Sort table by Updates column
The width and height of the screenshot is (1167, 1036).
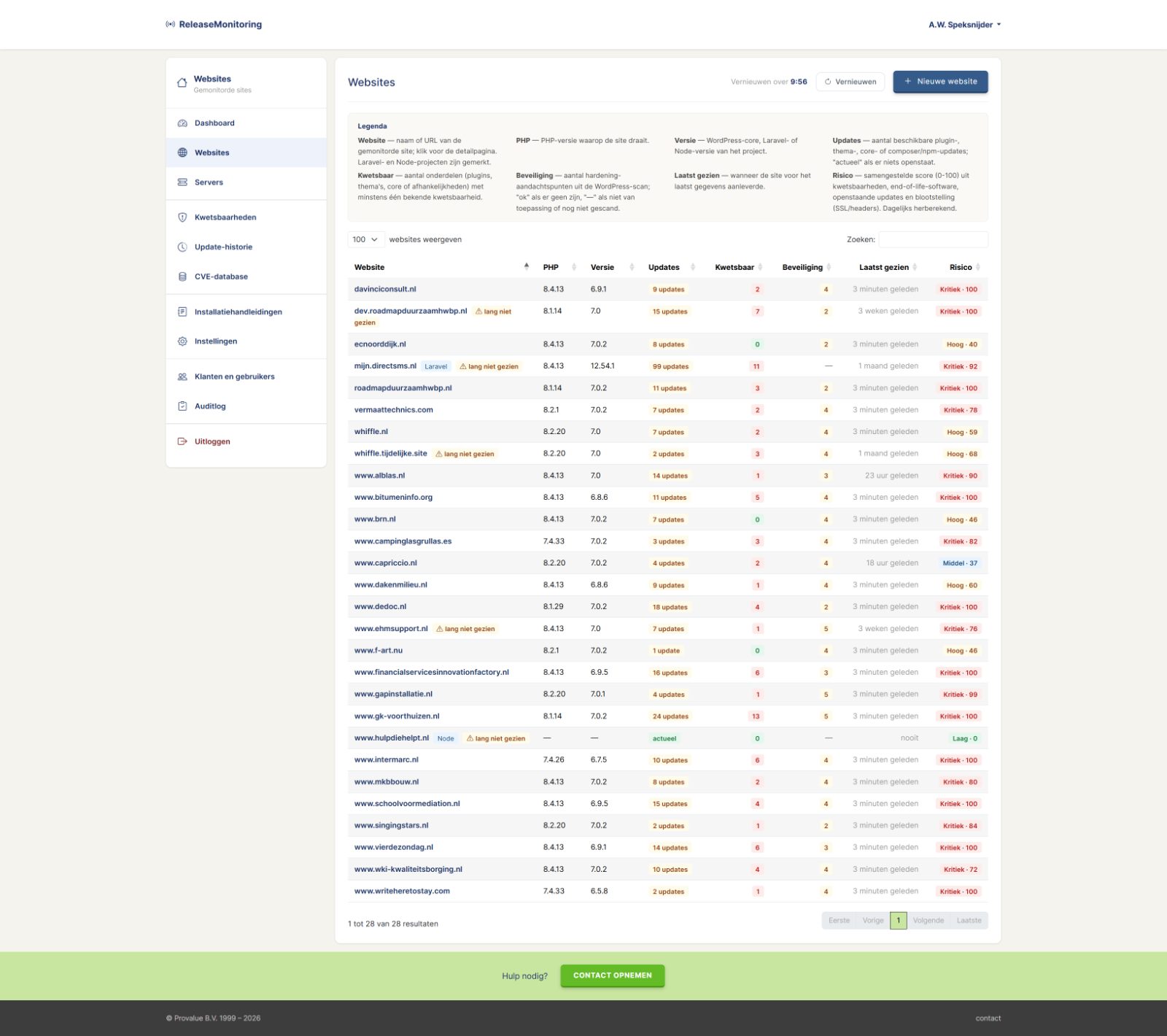[x=671, y=267]
